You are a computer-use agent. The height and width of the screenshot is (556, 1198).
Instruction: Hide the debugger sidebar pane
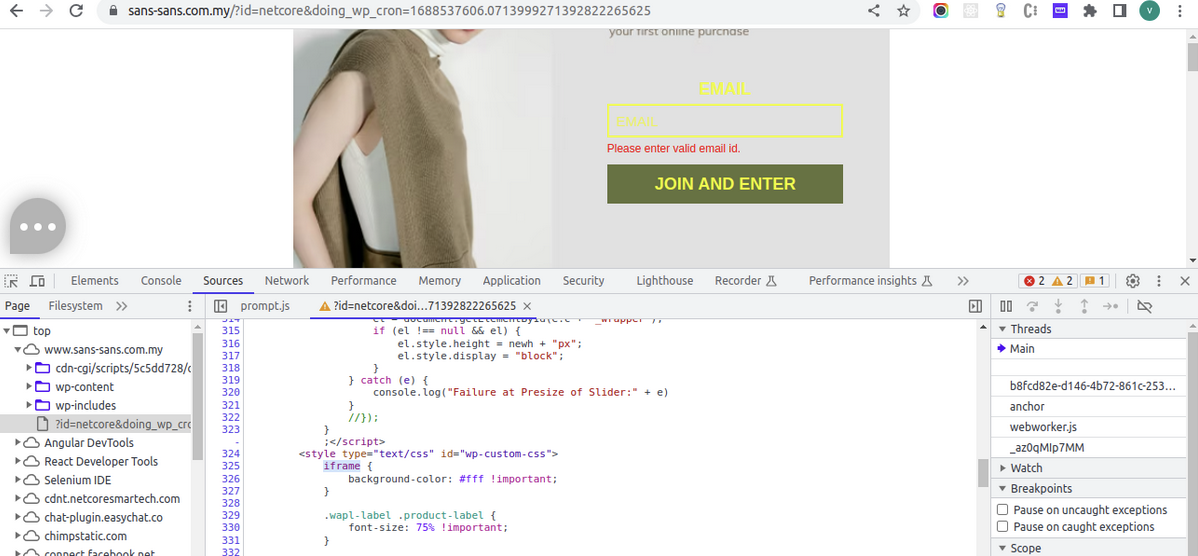point(975,306)
